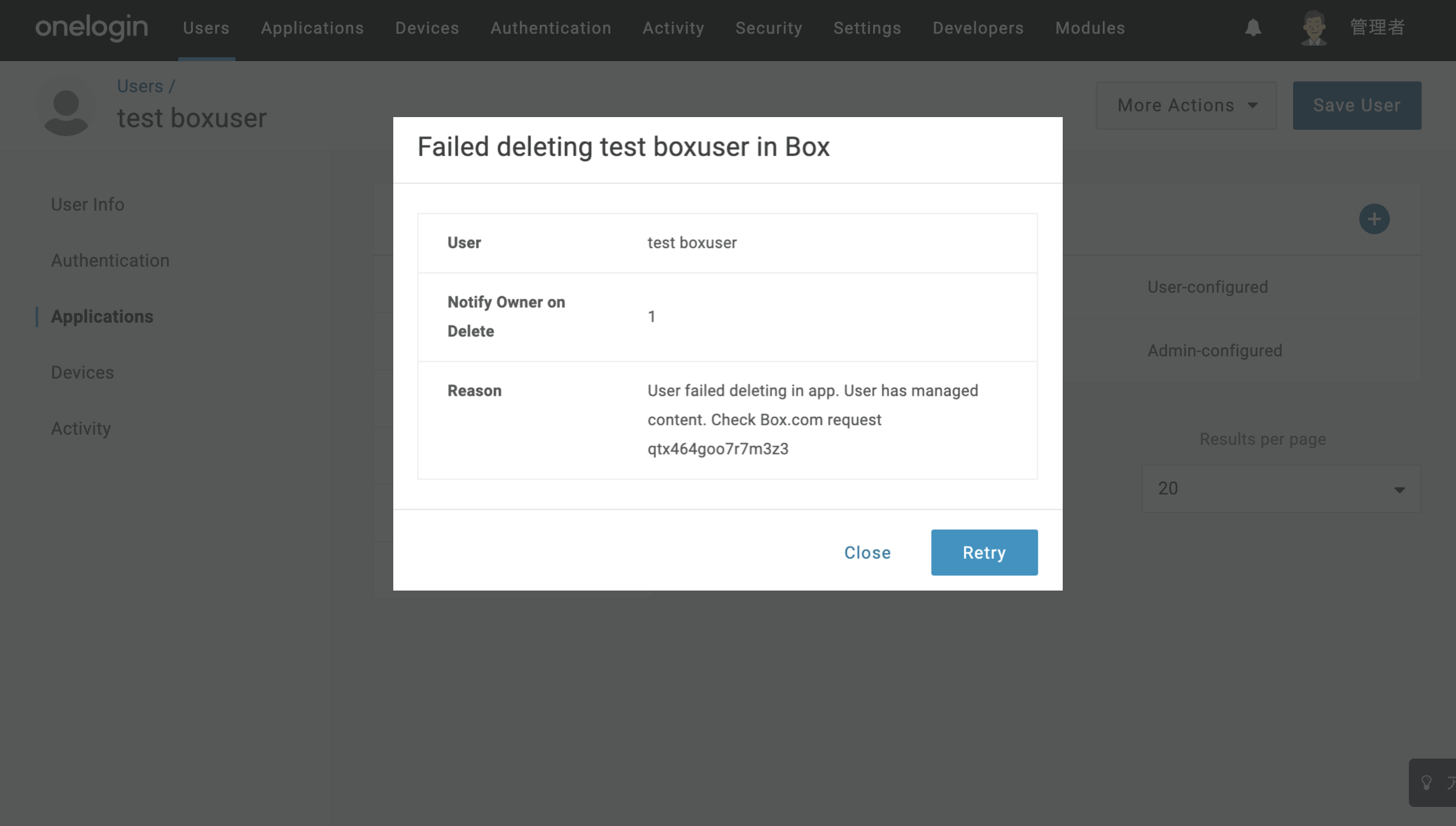Open the Applications top menu
The image size is (1456, 826).
pos(312,28)
